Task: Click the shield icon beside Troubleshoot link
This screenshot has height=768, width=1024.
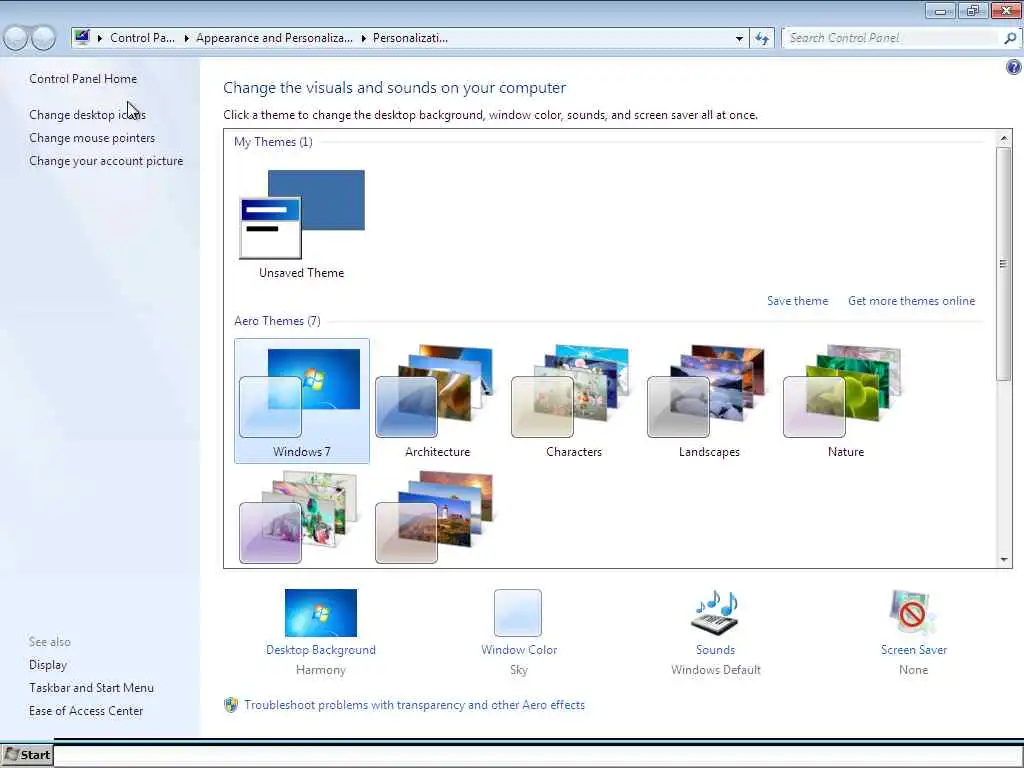Action: (x=231, y=705)
